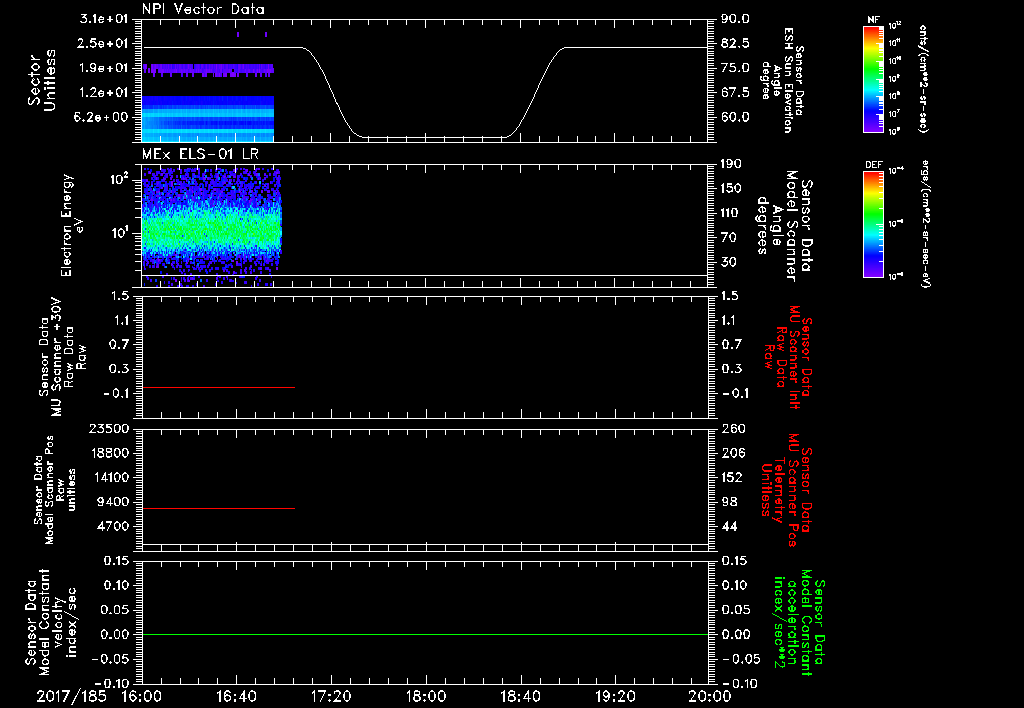Click the "9400" scanner position tick value
Viewport: 1024px width, 708px height.
pyautogui.click(x=114, y=502)
